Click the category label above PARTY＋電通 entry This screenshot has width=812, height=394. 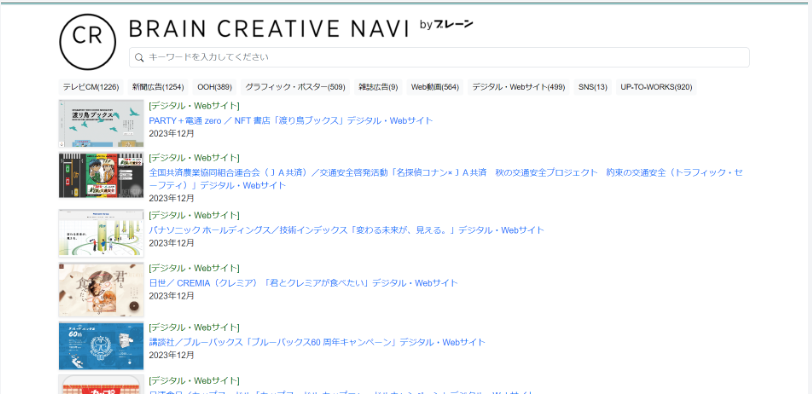click(194, 106)
